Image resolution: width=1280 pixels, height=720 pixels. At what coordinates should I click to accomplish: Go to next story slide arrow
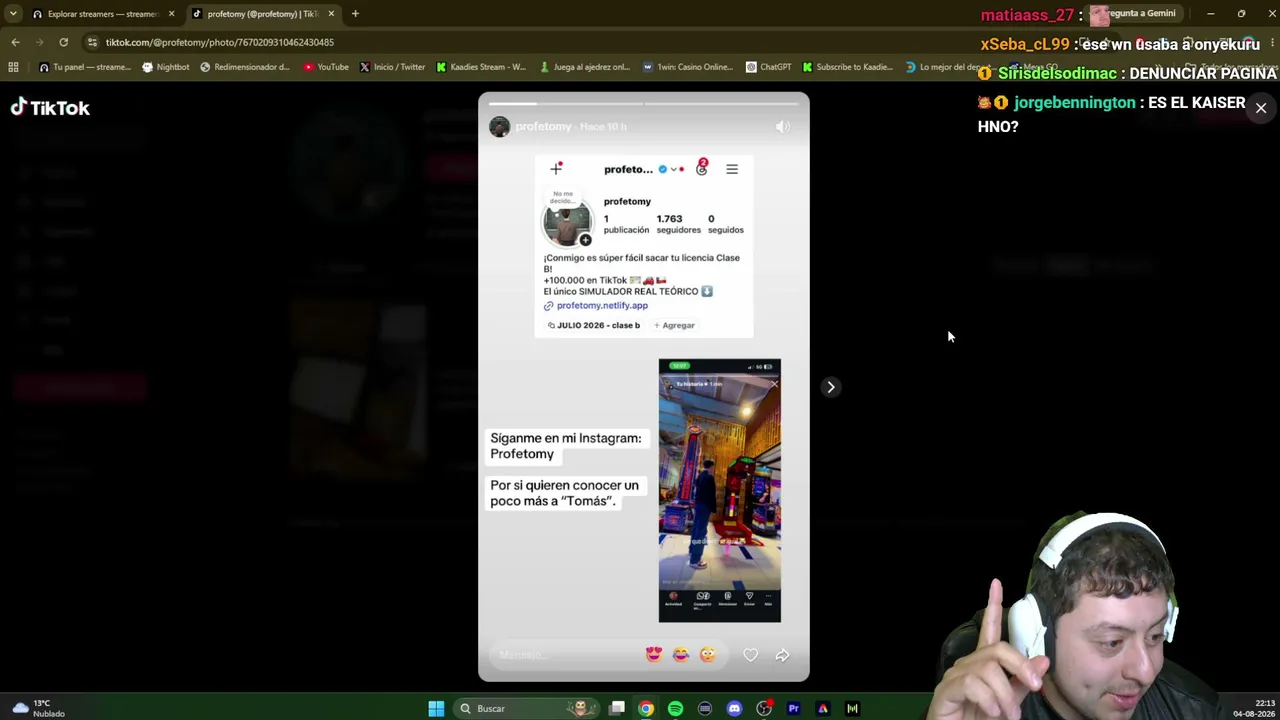(x=830, y=387)
